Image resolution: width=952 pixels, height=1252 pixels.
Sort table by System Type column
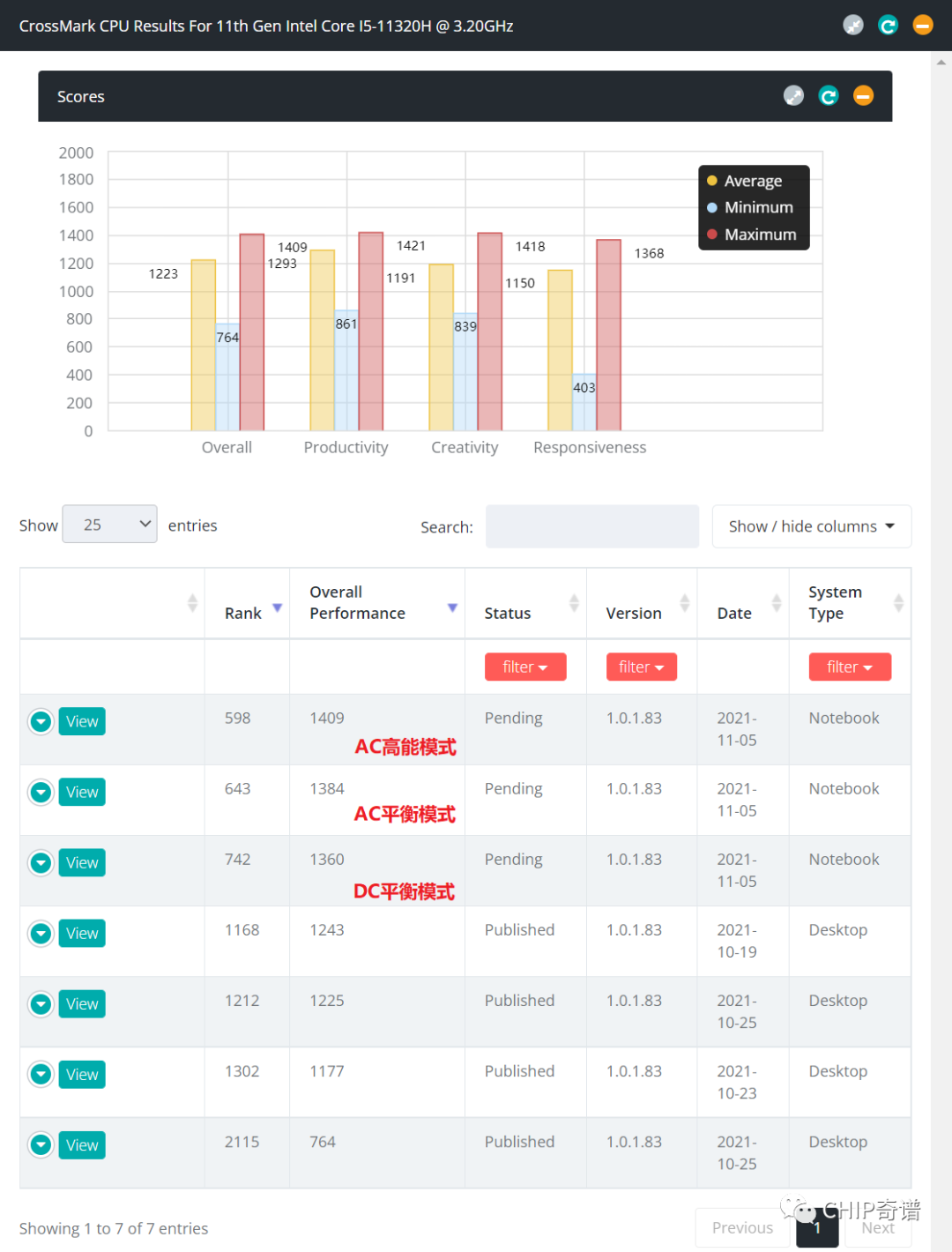pos(851,604)
